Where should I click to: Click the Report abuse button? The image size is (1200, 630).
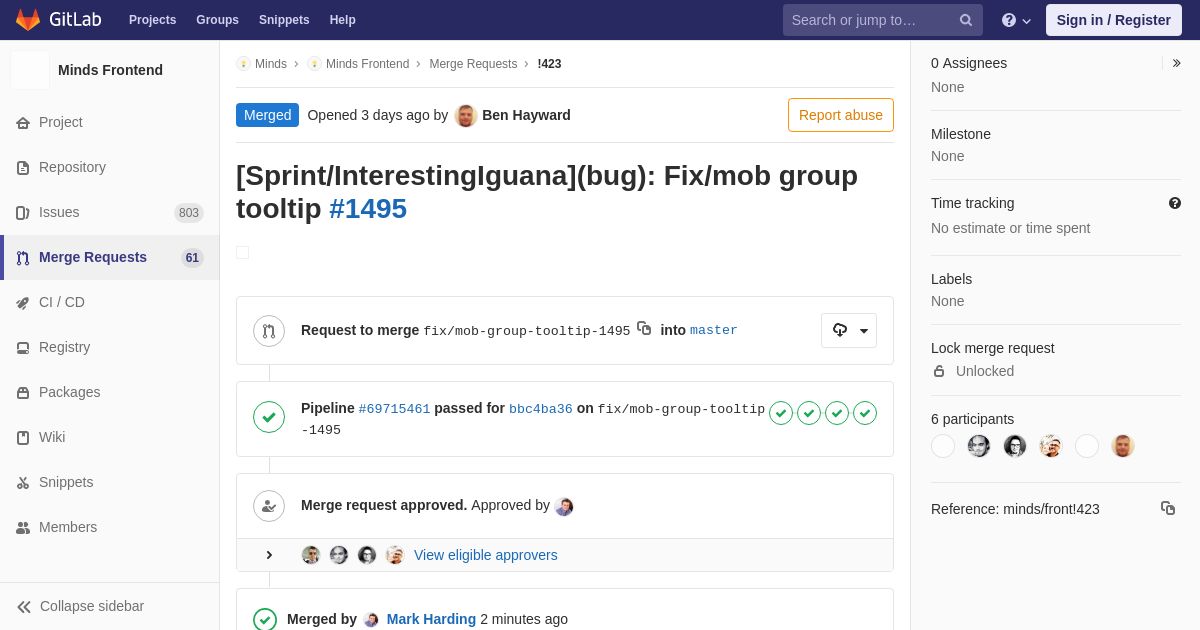pyautogui.click(x=841, y=115)
